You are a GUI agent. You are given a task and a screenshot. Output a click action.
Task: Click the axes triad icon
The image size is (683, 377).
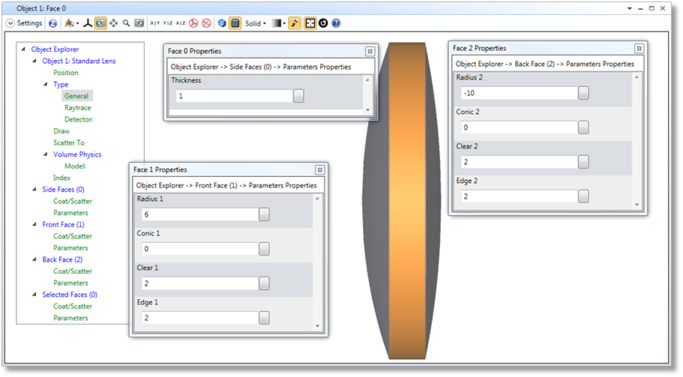tap(88, 23)
